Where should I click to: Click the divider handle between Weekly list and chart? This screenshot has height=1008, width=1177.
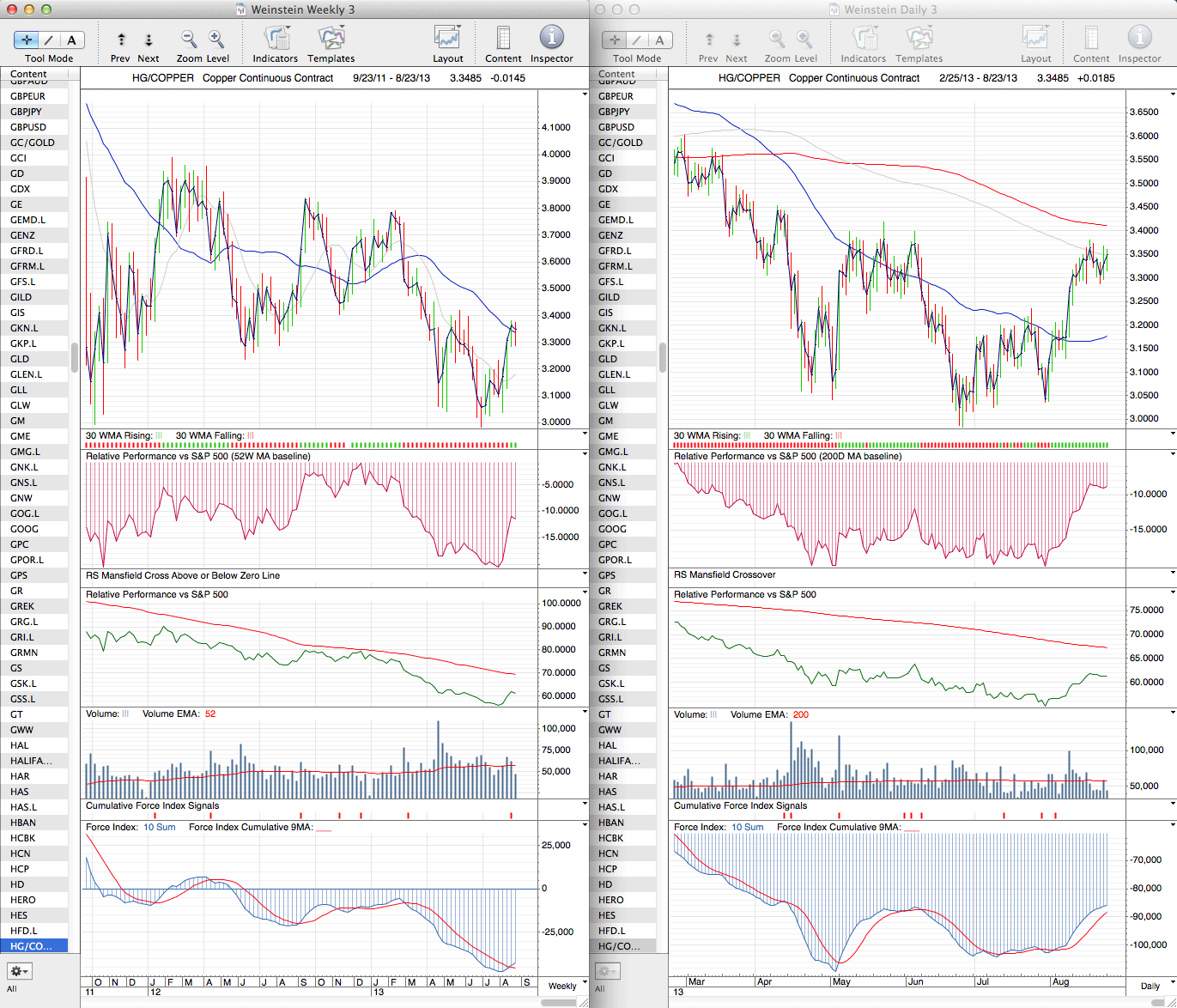(75, 356)
